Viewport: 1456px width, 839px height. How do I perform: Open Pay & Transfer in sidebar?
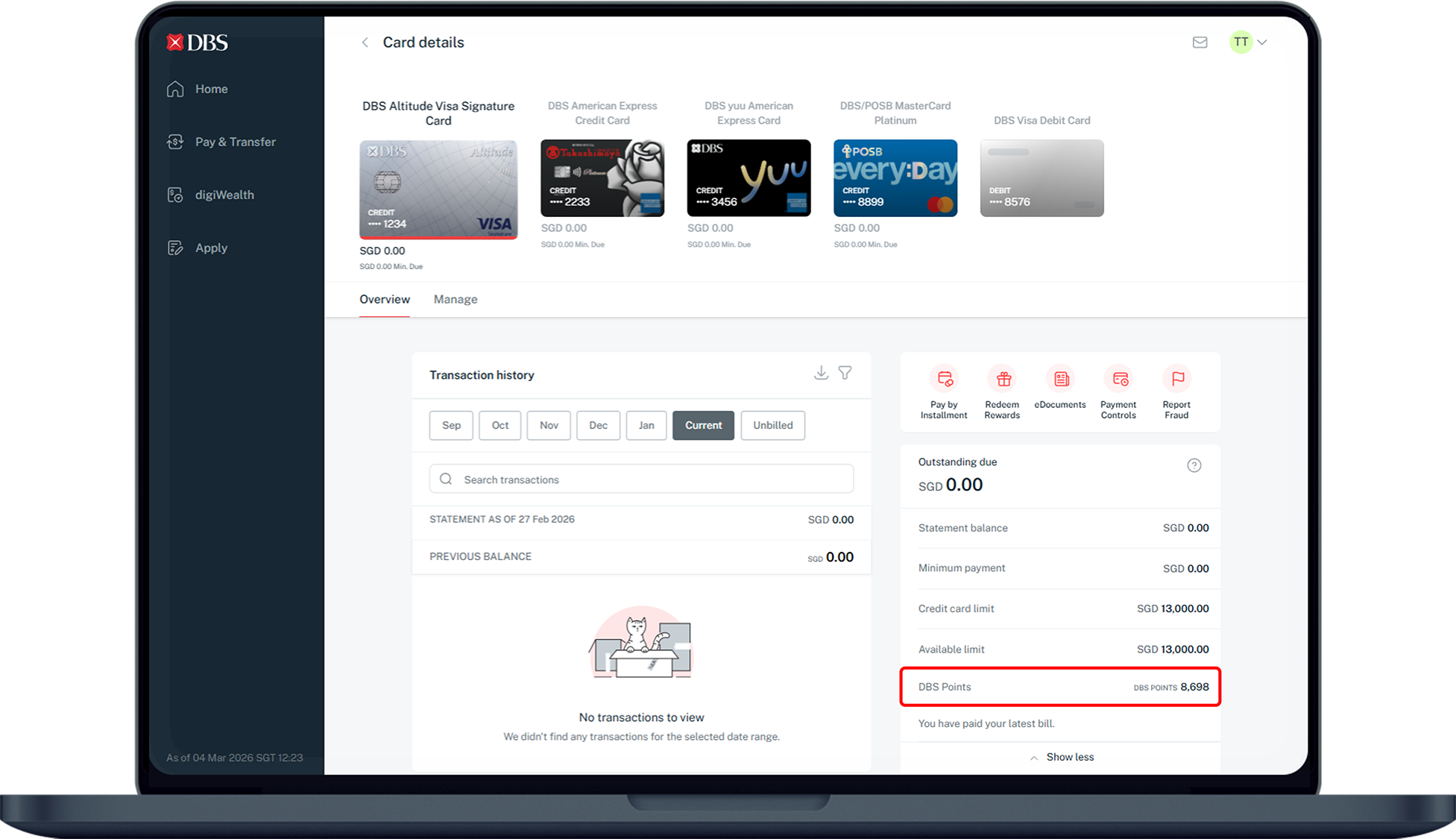click(x=235, y=142)
